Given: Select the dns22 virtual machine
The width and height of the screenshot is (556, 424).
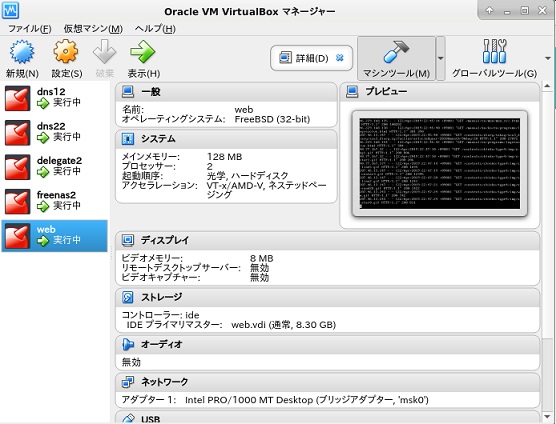Looking at the screenshot, I should 54,133.
